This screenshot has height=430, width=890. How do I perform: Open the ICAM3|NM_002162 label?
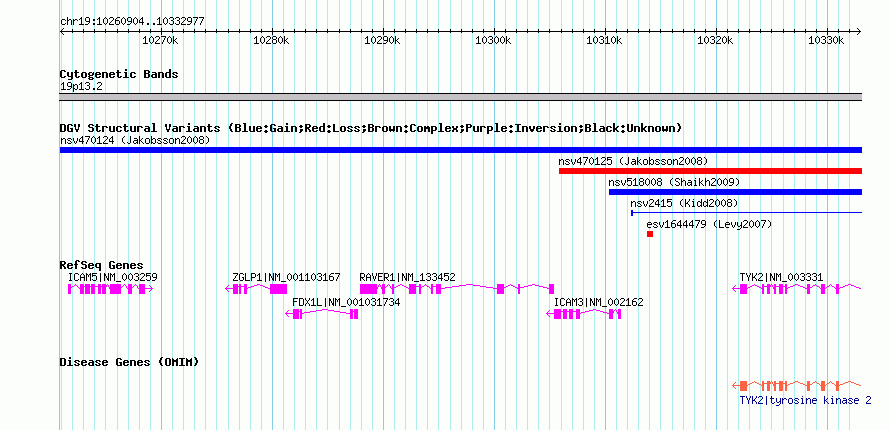(x=599, y=302)
